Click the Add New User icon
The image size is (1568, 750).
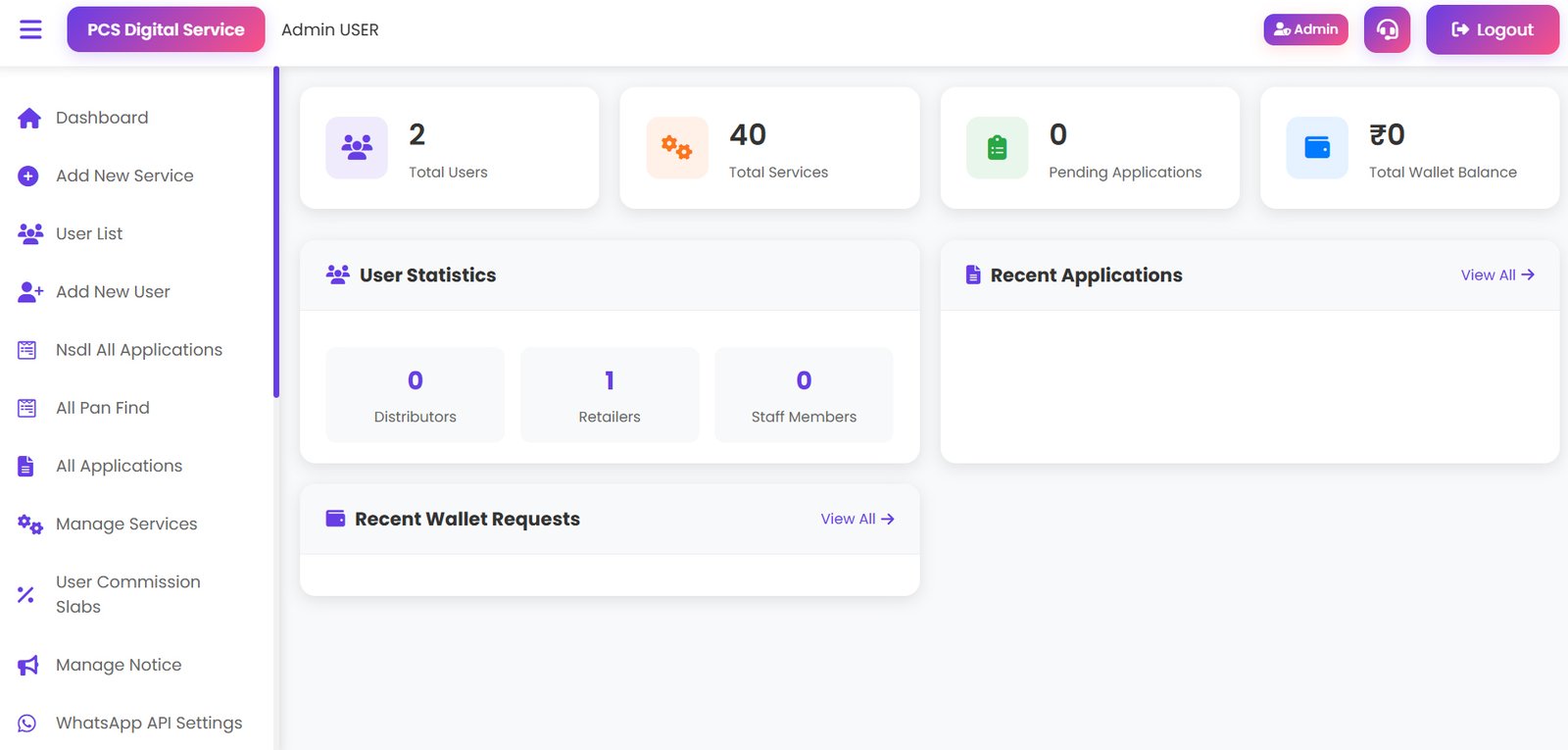(x=30, y=291)
